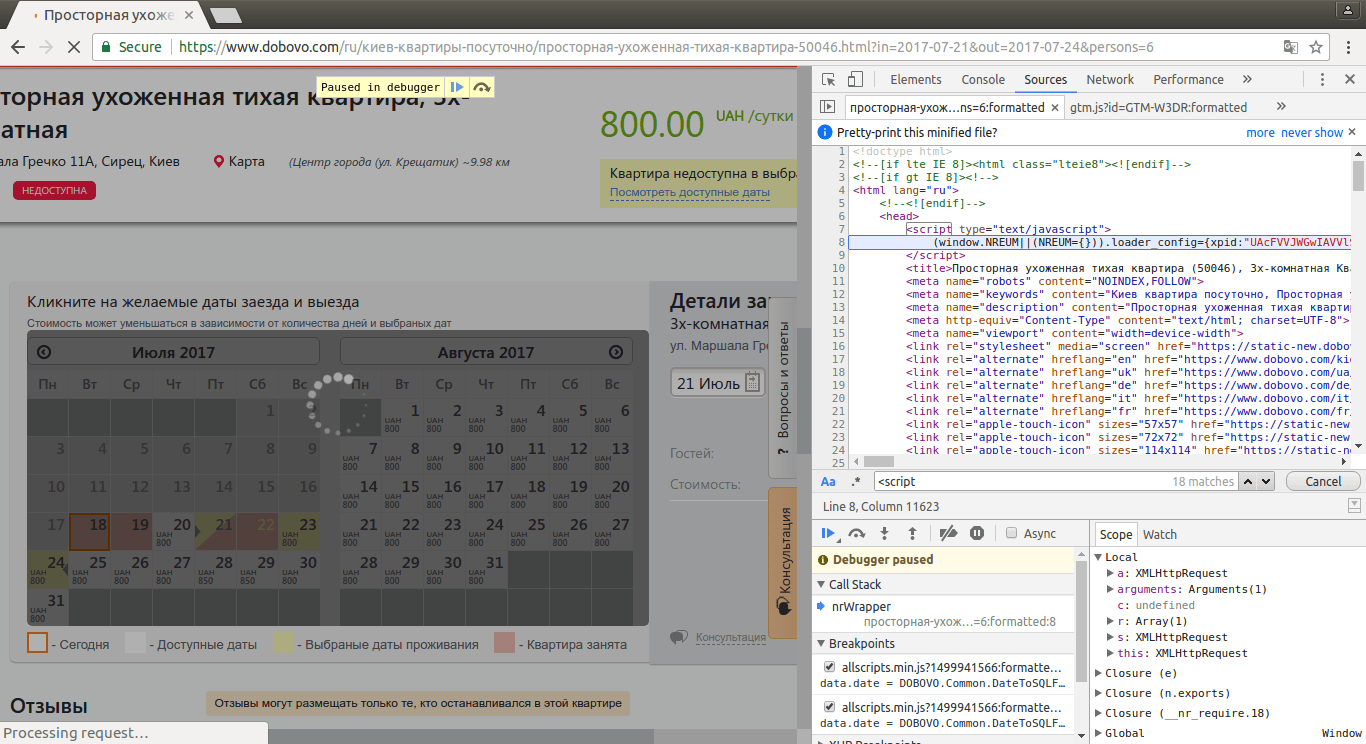Collapse the Local scope section
This screenshot has height=744, width=1366.
tap(1100, 556)
